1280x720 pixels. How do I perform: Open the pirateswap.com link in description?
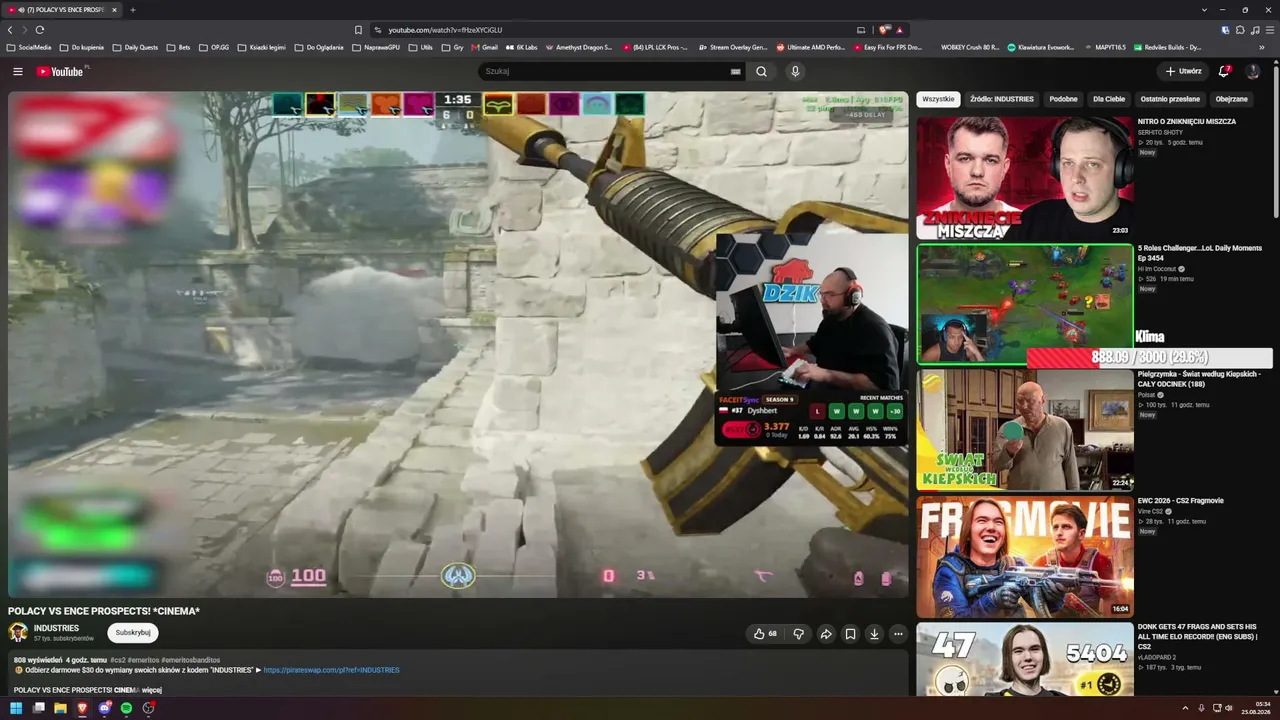tap(331, 670)
